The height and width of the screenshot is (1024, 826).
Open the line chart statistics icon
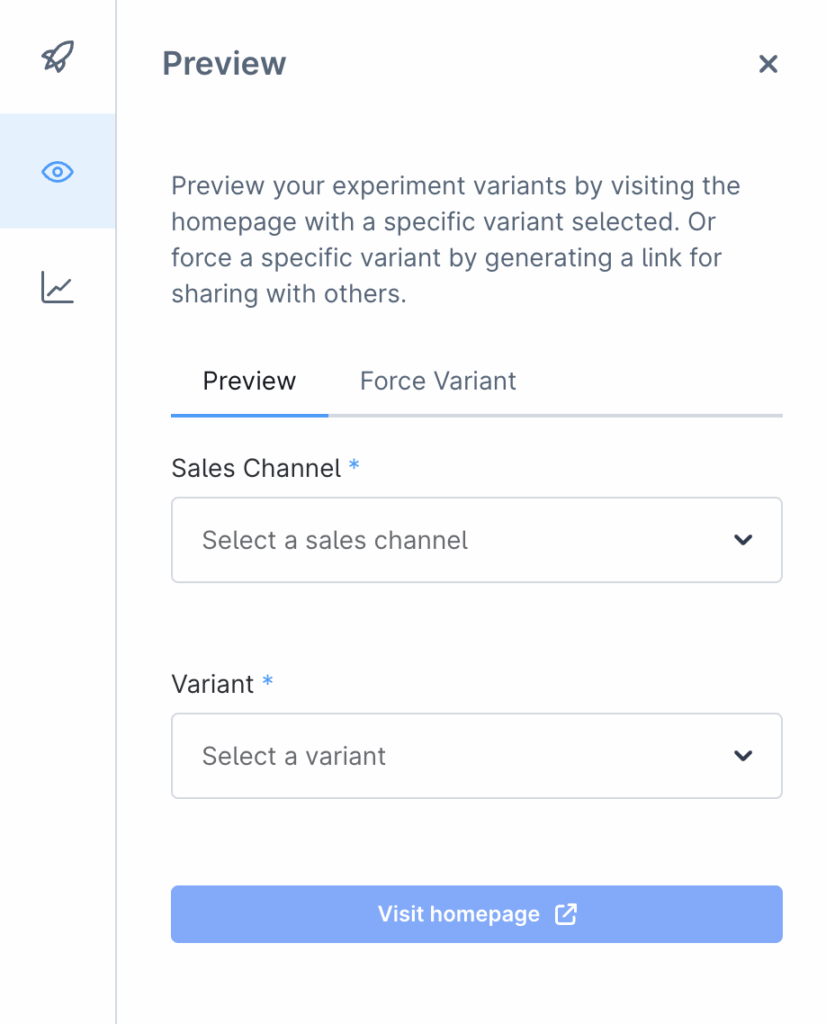[57, 288]
